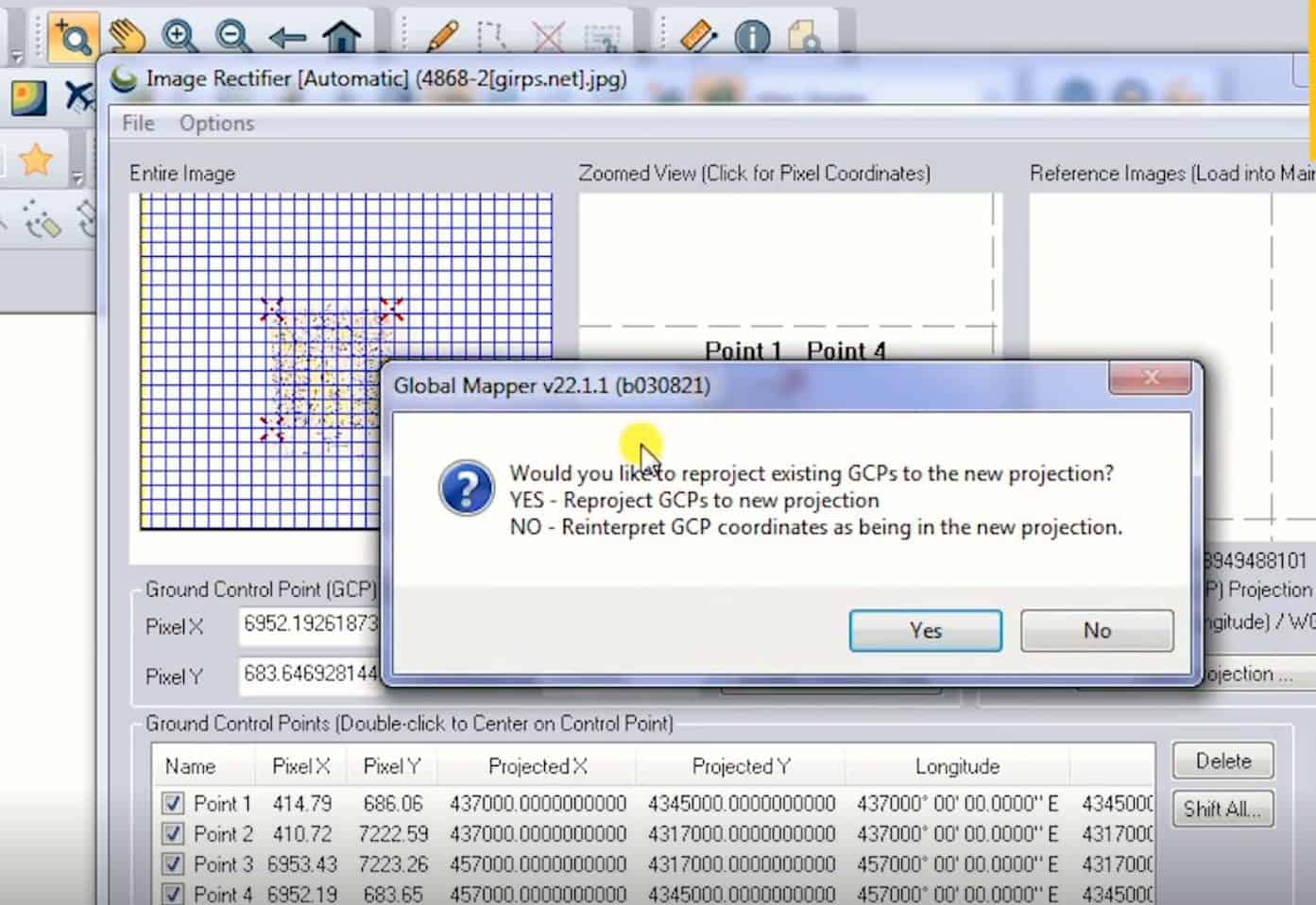Open toolbar overflow arrow left of Zoom tool

(15, 57)
